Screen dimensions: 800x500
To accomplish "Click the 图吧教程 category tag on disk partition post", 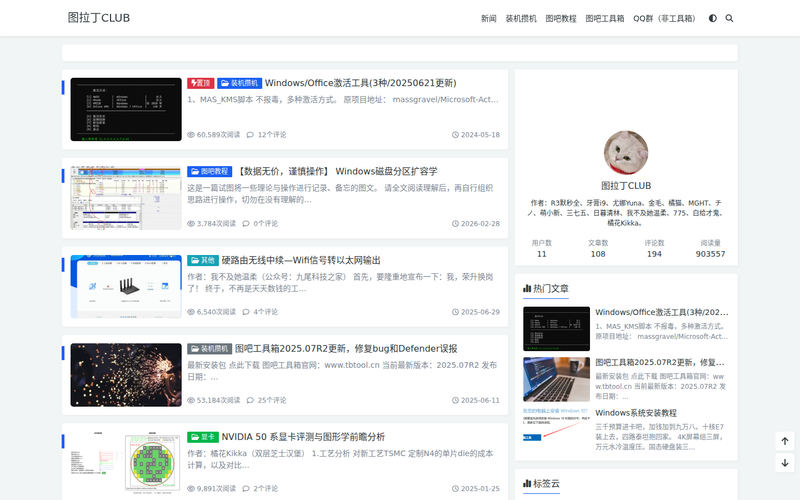I will coord(210,171).
